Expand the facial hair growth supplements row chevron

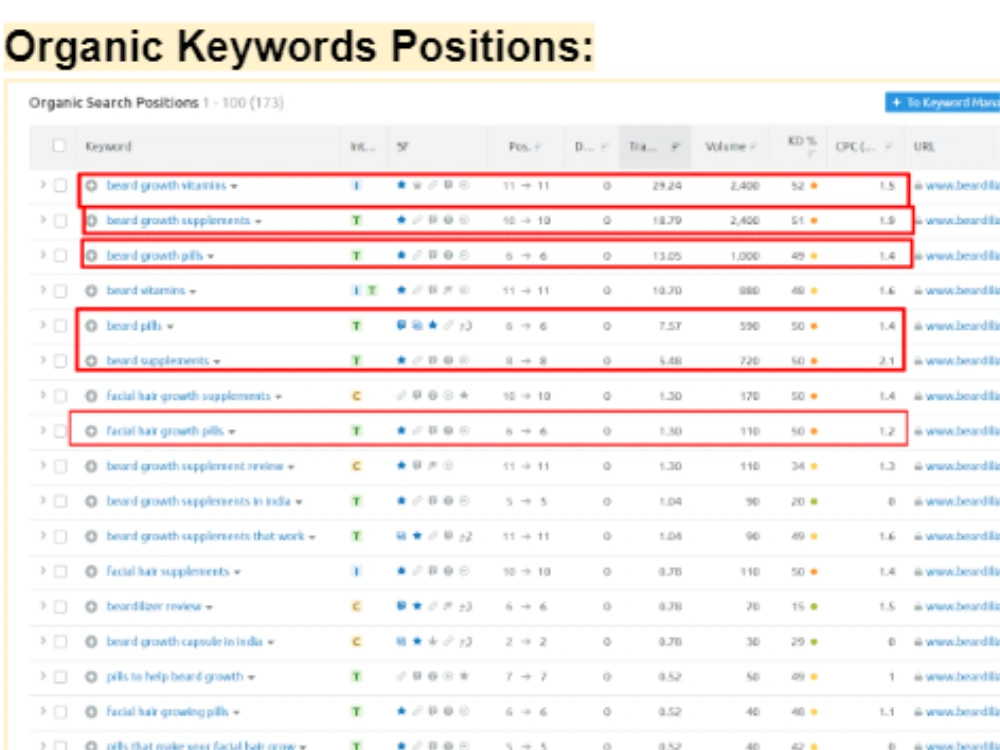(x=43, y=395)
